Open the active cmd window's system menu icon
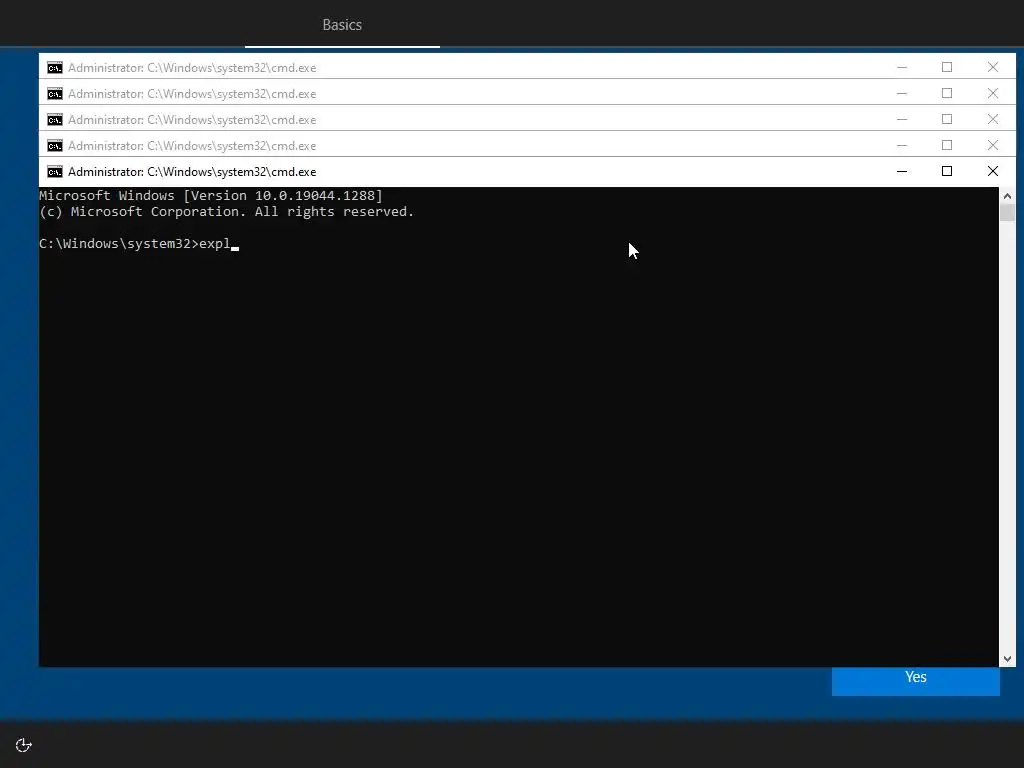 click(55, 172)
